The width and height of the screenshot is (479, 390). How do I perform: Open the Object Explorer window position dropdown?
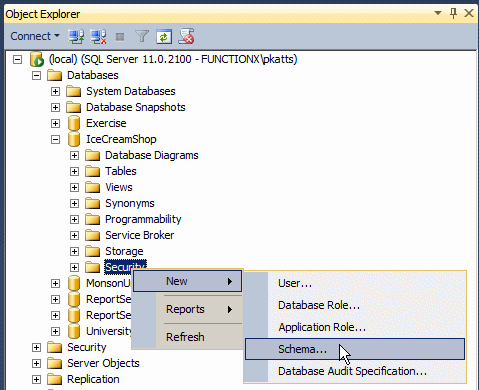[438, 13]
